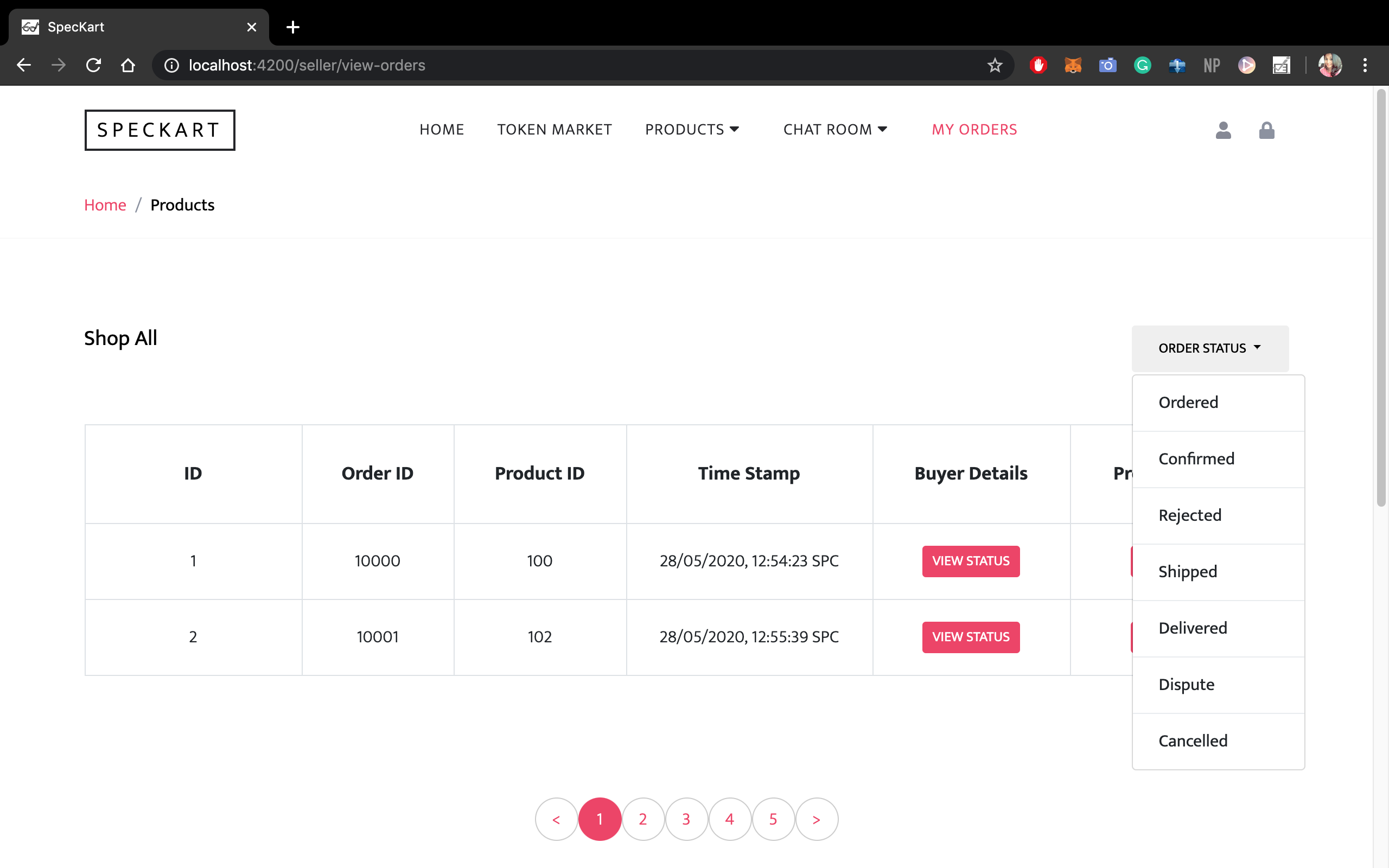This screenshot has height=868, width=1389.
Task: Click the user profile icon
Action: tap(1223, 130)
